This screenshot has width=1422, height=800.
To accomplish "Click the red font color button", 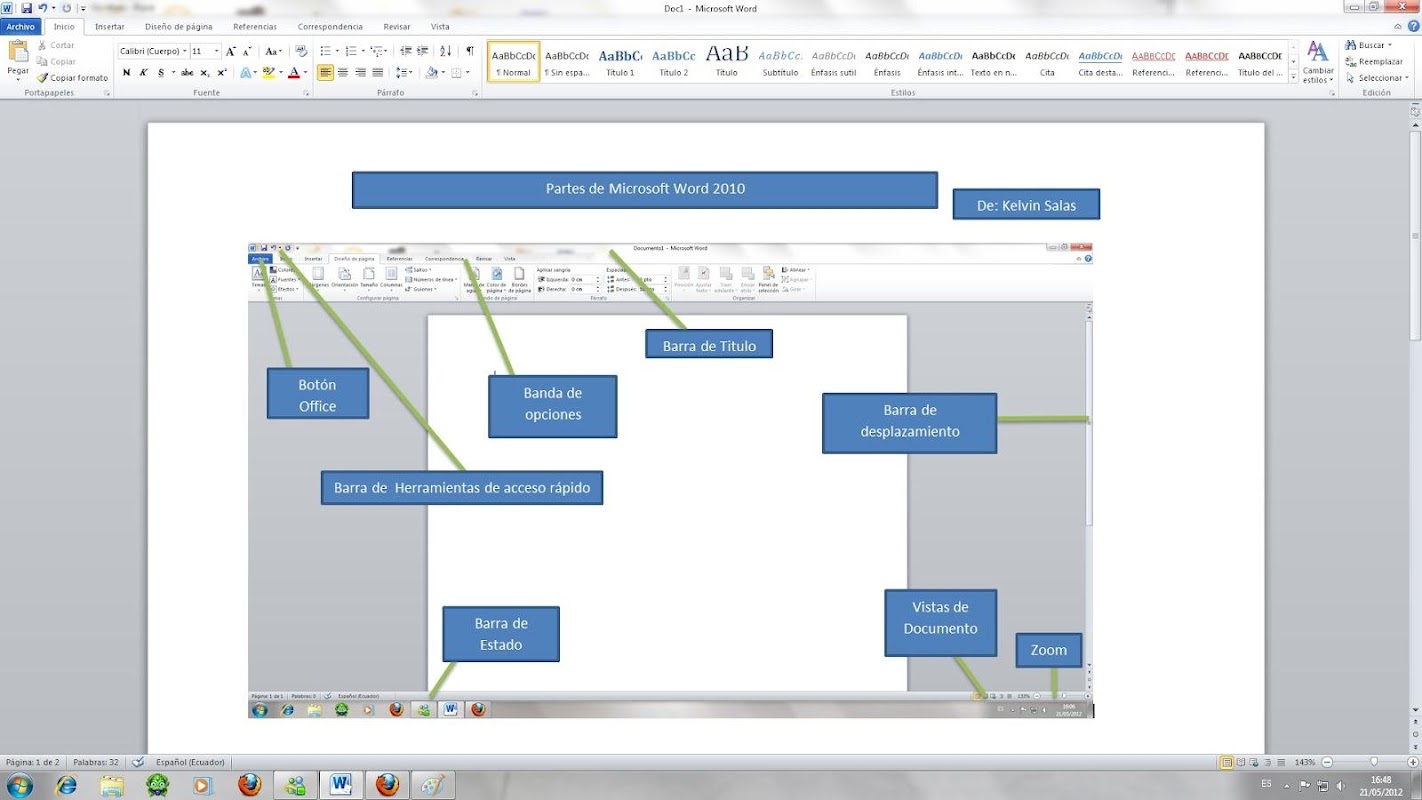I will 294,73.
